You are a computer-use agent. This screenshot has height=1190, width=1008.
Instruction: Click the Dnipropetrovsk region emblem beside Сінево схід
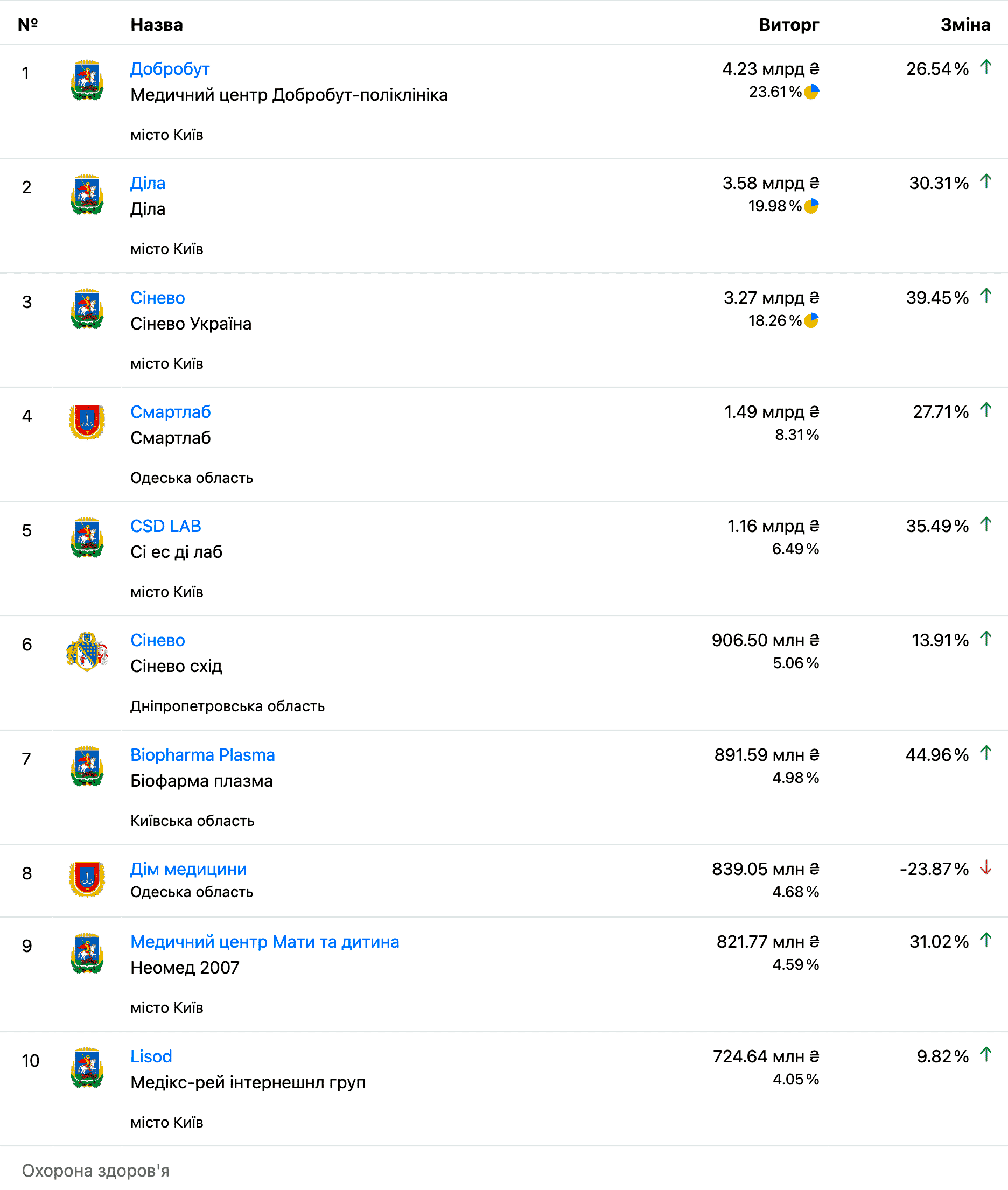(x=87, y=650)
